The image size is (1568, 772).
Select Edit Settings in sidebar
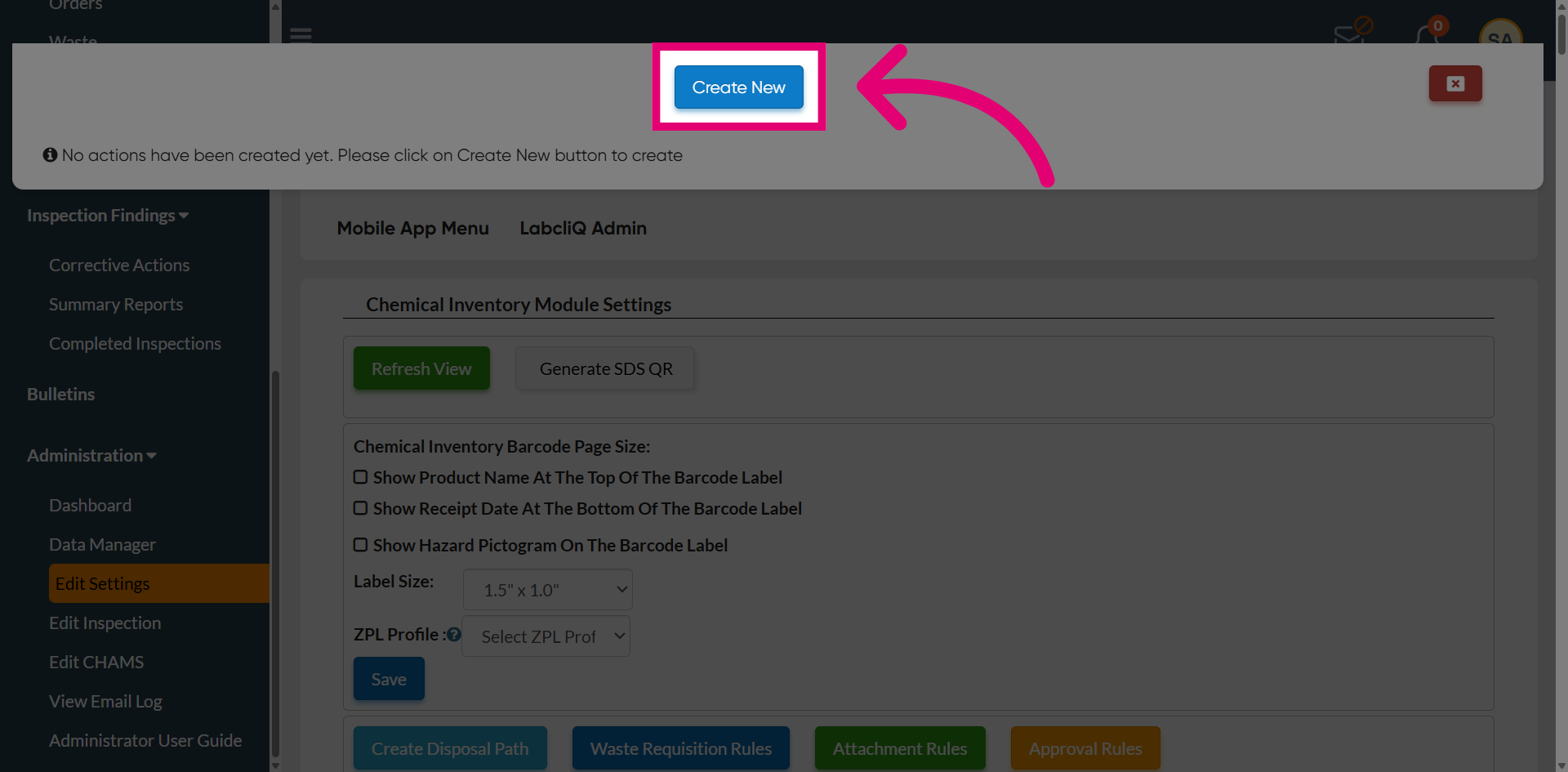tap(159, 583)
